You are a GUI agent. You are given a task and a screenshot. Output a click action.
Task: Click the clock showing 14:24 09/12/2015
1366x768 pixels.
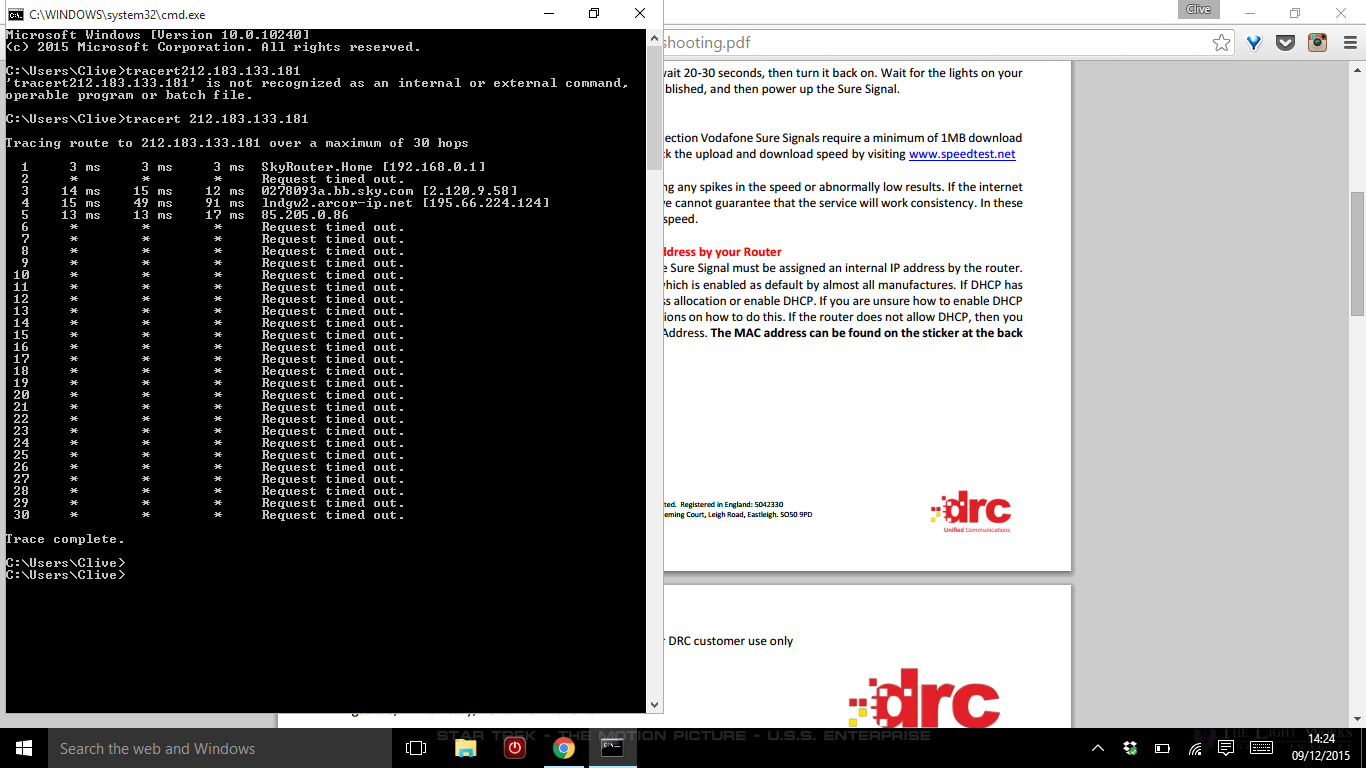click(x=1322, y=748)
